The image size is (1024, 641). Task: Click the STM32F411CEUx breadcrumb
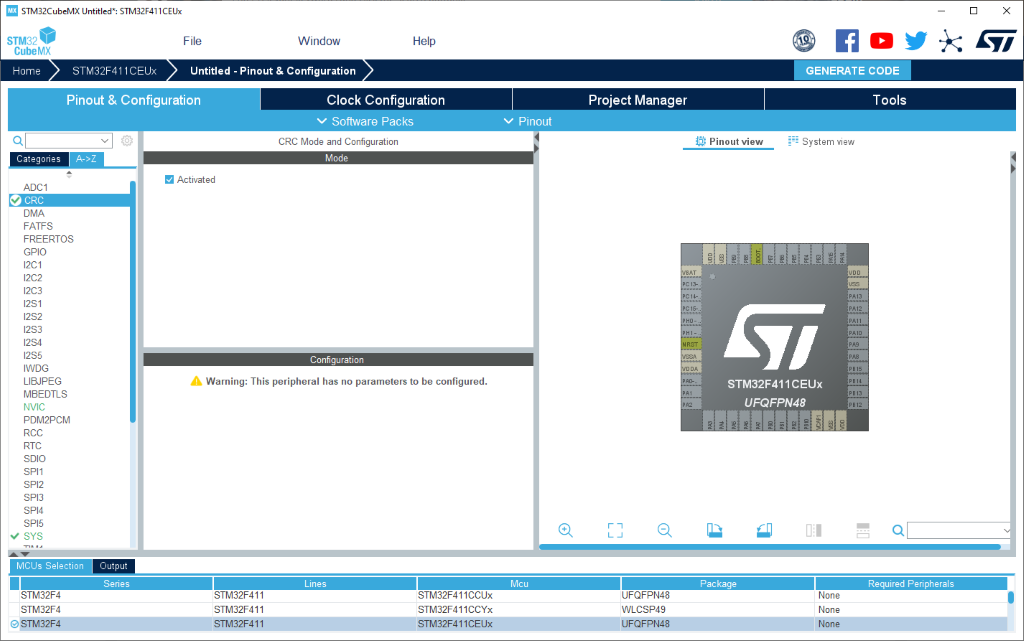(x=114, y=70)
